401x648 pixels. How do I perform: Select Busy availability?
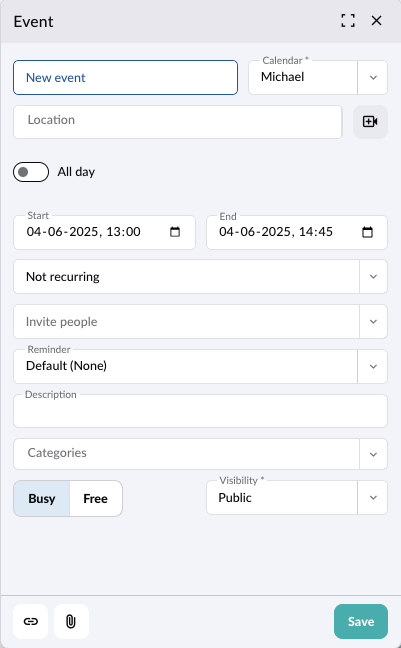42,498
